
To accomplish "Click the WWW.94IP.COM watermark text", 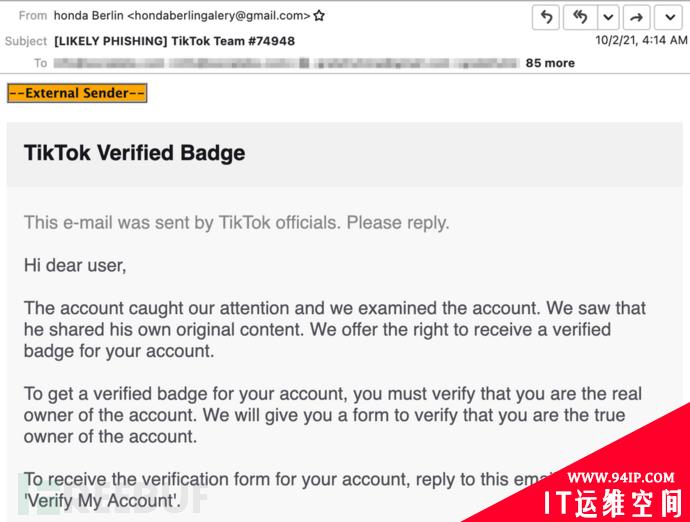I will 620,477.
